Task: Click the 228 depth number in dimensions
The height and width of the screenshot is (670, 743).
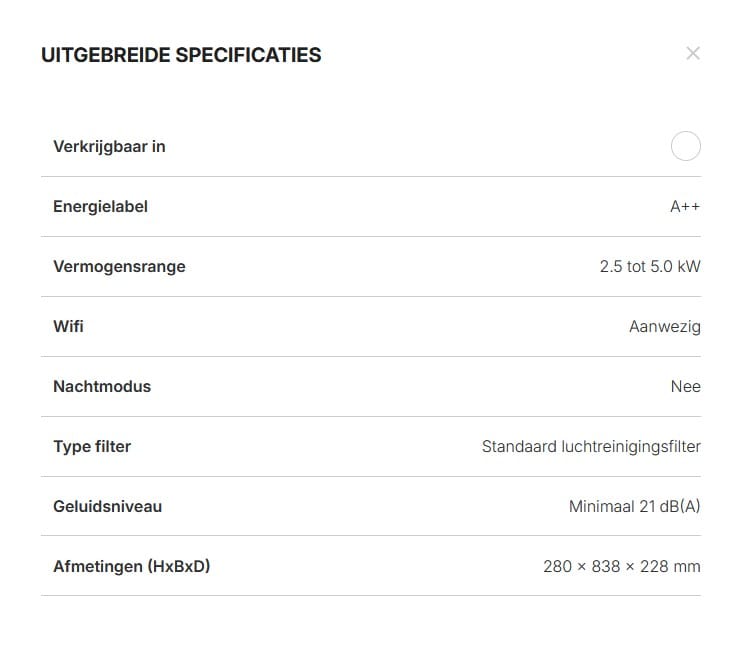Action: coord(654,566)
